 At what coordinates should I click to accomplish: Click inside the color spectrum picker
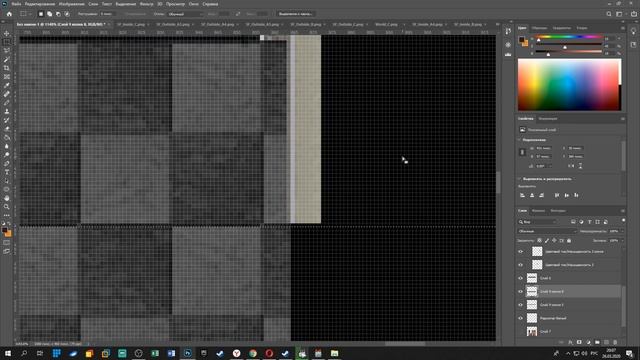click(x=569, y=84)
